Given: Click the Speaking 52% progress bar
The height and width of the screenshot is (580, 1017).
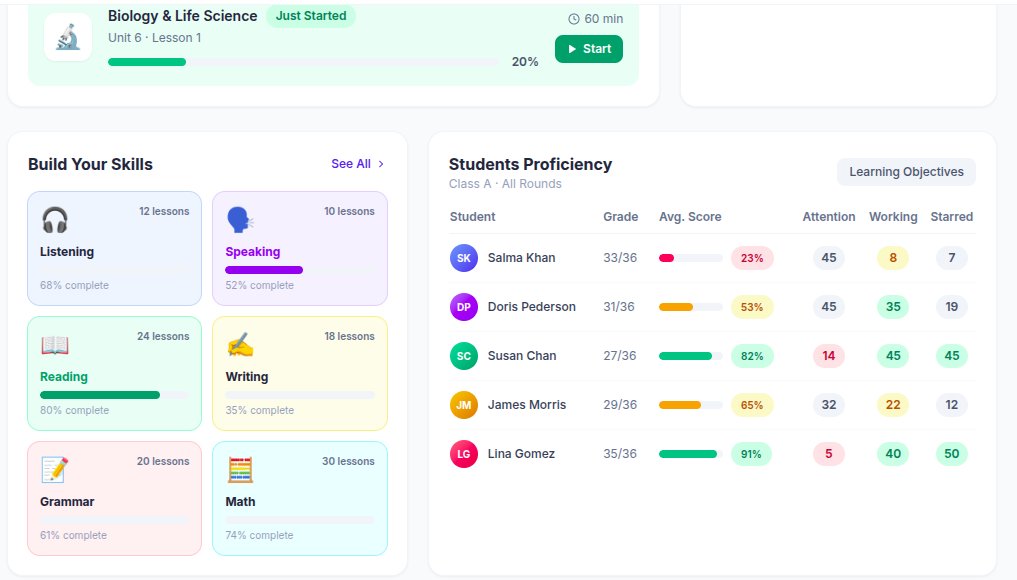Looking at the screenshot, I should (x=300, y=270).
